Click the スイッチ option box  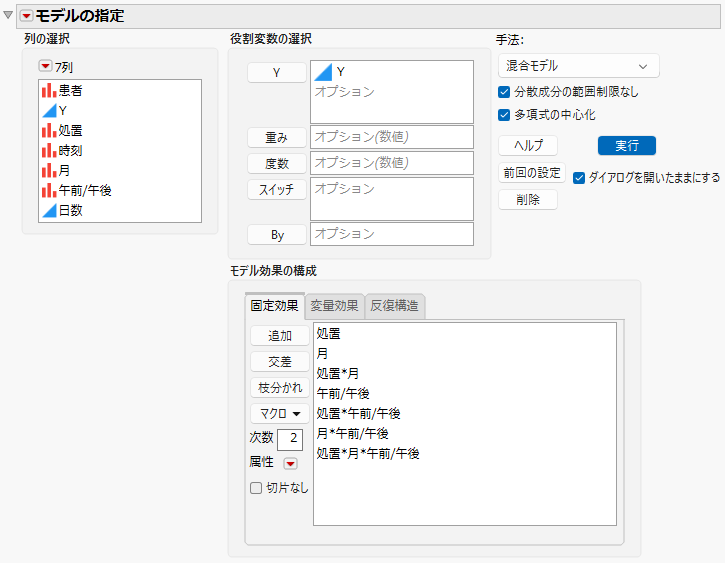pos(392,199)
